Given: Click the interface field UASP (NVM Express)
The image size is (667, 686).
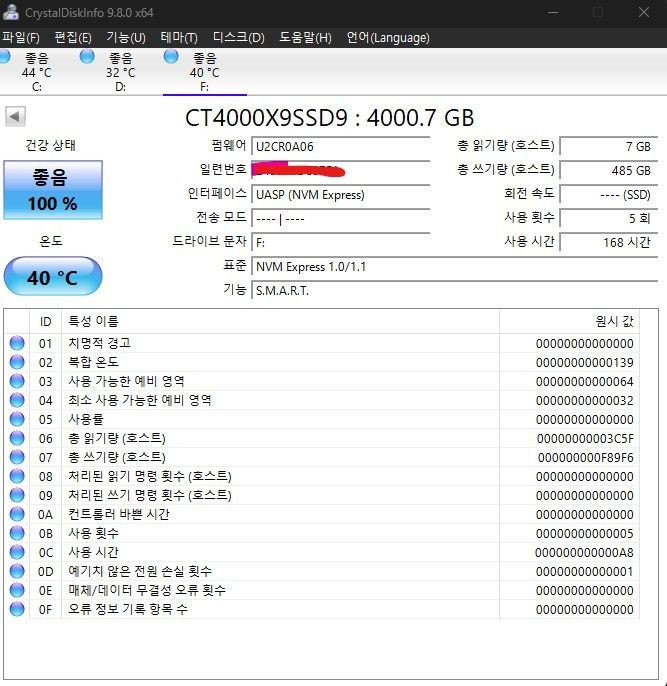Looking at the screenshot, I should (340, 195).
